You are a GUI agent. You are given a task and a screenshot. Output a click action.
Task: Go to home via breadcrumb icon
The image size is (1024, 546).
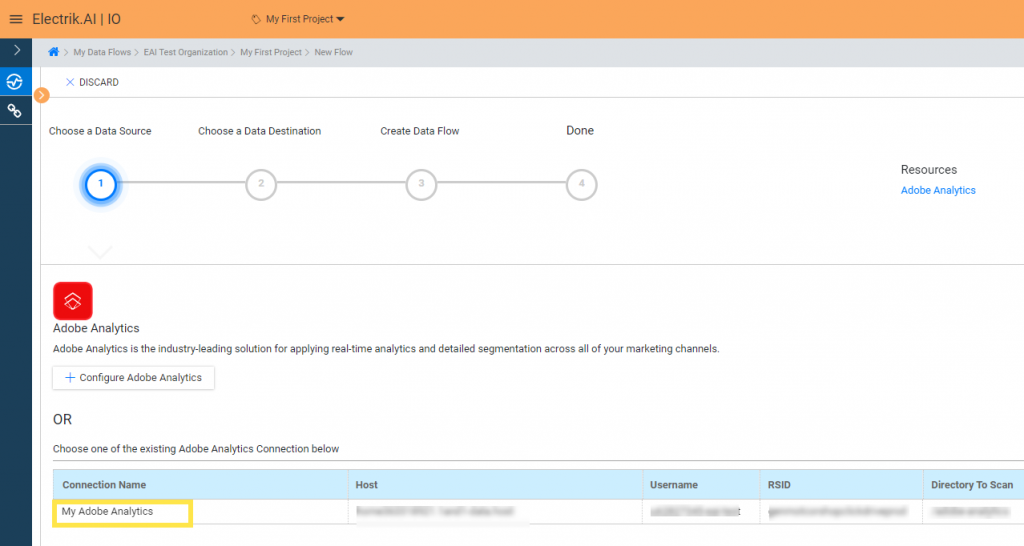[x=54, y=52]
